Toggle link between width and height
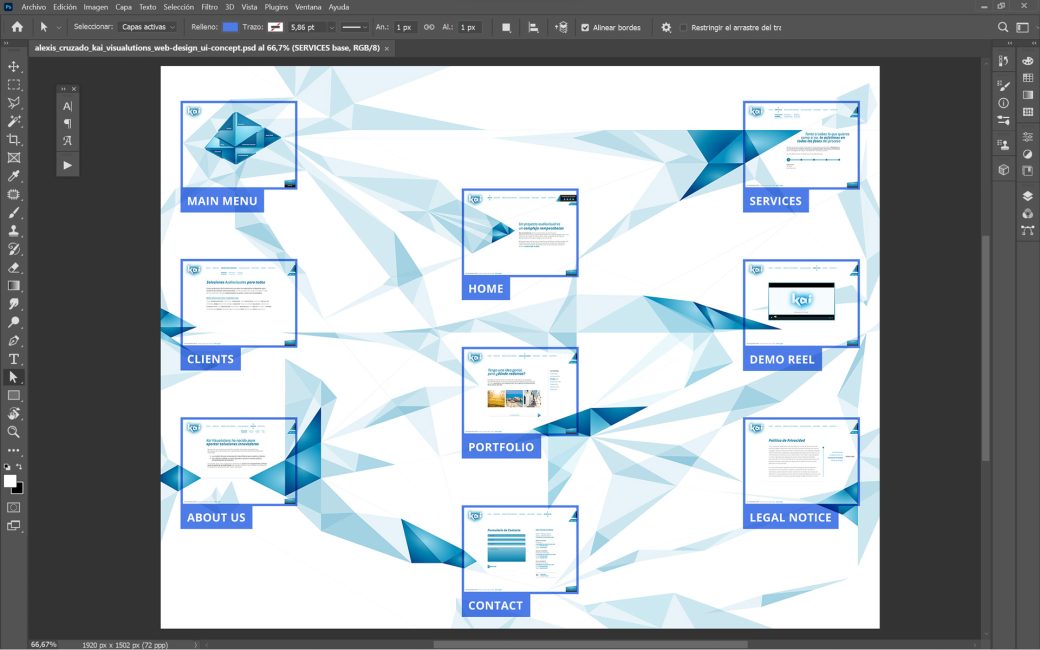Screen dimensions: 1040x650 coord(429,27)
